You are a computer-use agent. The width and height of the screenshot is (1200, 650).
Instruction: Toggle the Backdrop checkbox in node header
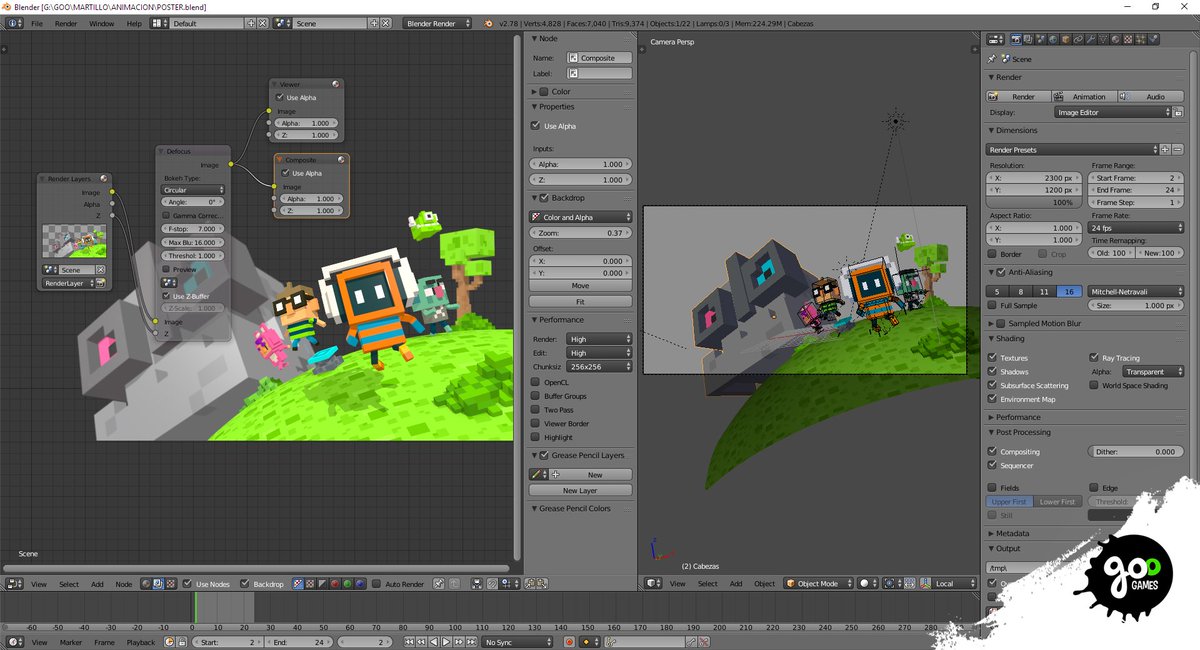[x=246, y=584]
